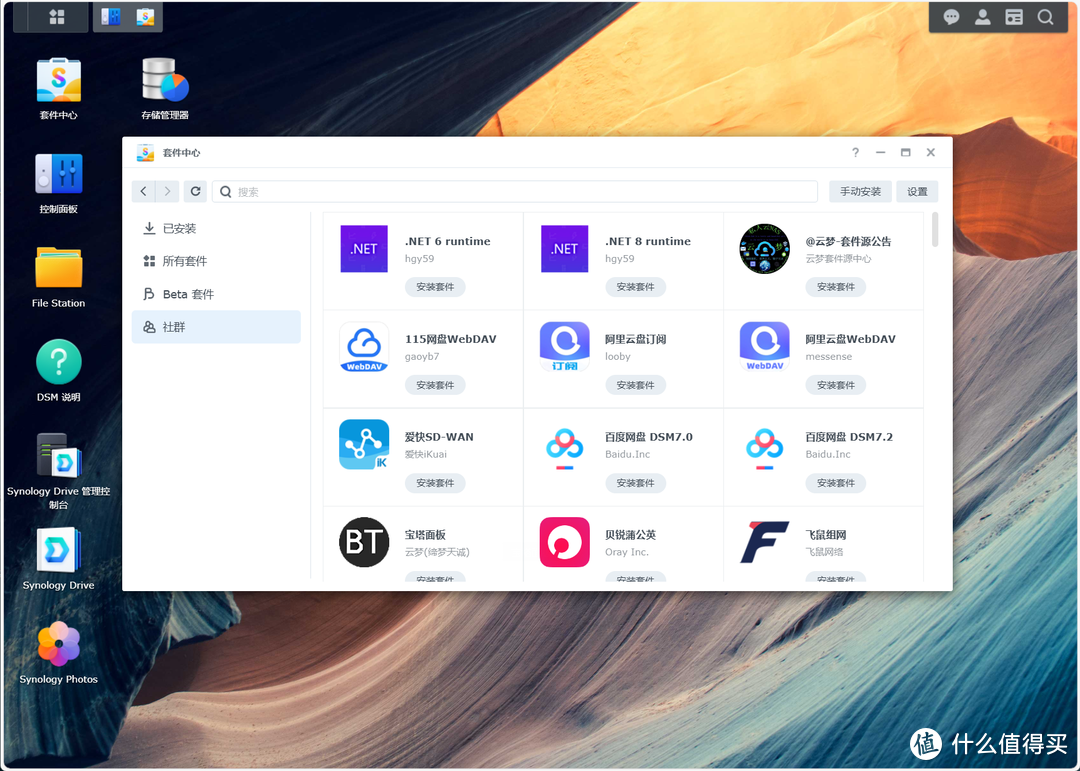
Task: Open 套件中心 desktop icon
Action: click(x=59, y=88)
